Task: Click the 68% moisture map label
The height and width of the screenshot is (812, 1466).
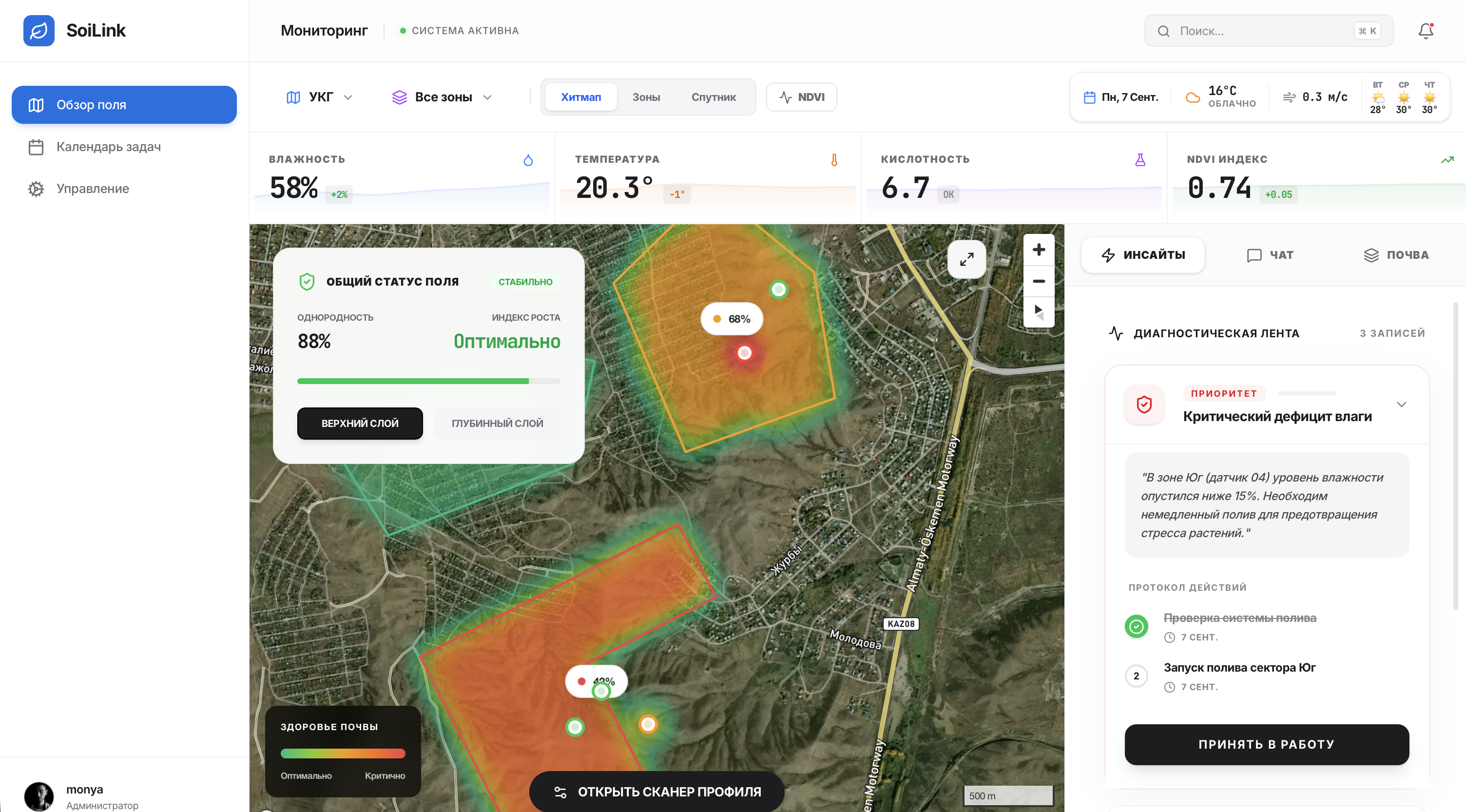Action: 732,319
